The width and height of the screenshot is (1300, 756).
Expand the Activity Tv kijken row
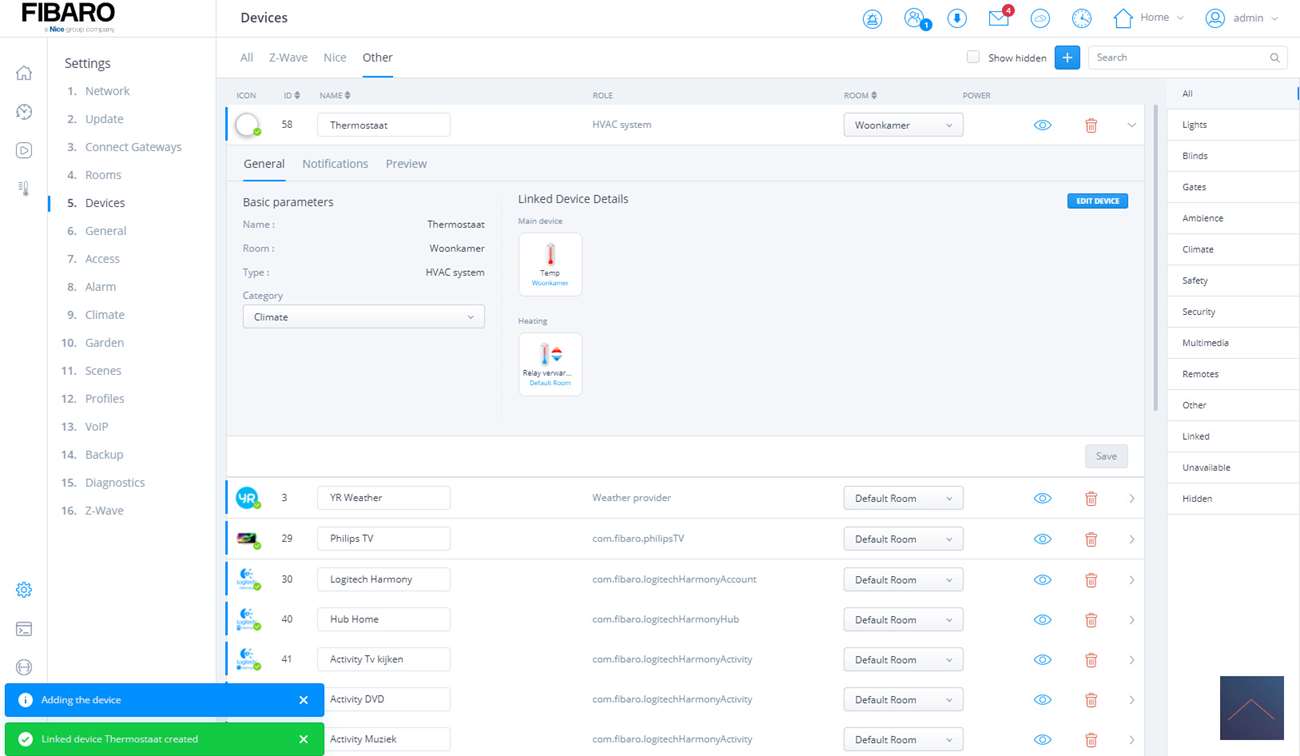tap(1131, 660)
